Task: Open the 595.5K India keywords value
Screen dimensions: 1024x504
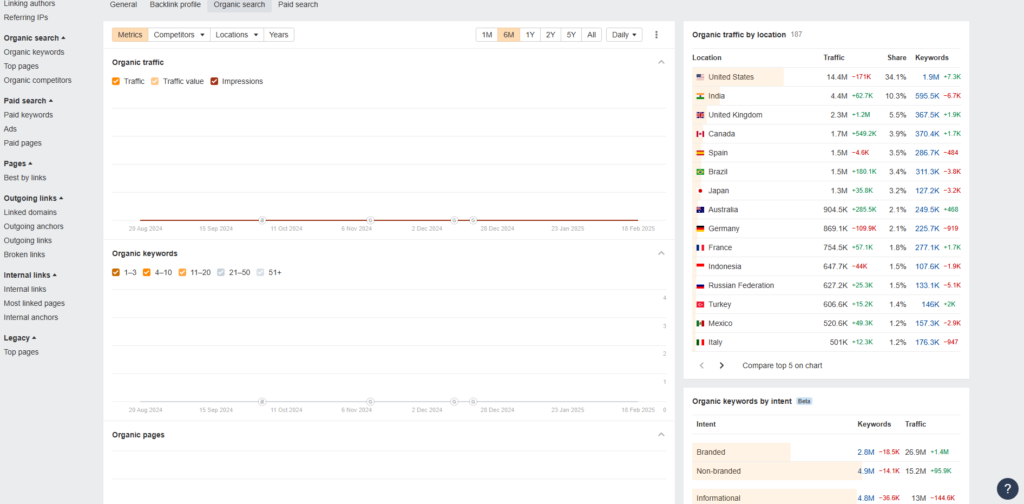Action: tap(927, 96)
